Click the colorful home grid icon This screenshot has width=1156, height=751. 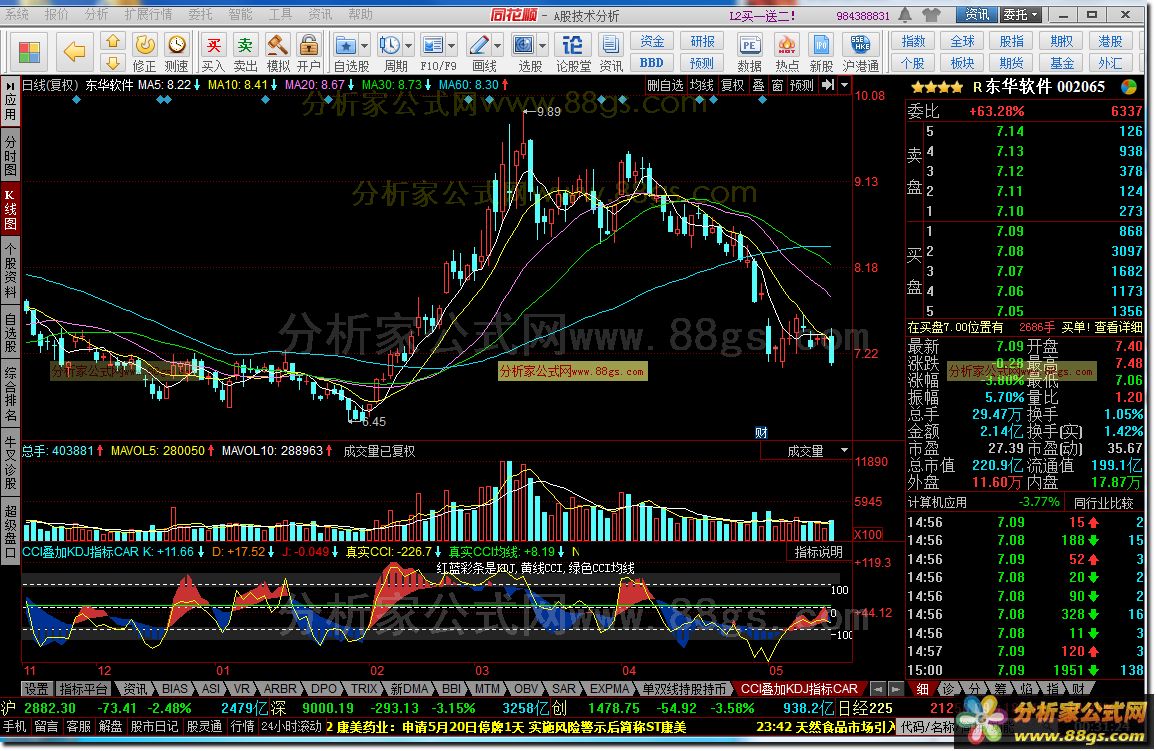[x=29, y=52]
